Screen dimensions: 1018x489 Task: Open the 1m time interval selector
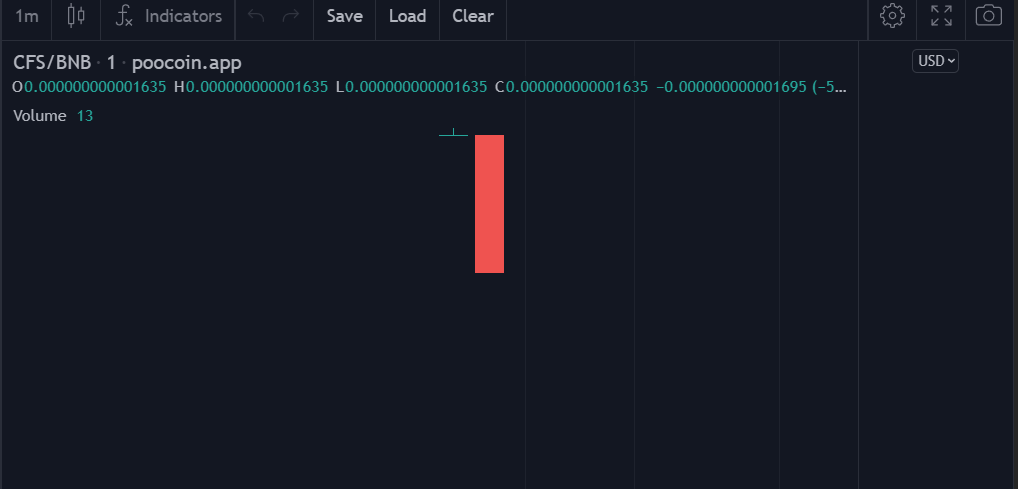27,16
